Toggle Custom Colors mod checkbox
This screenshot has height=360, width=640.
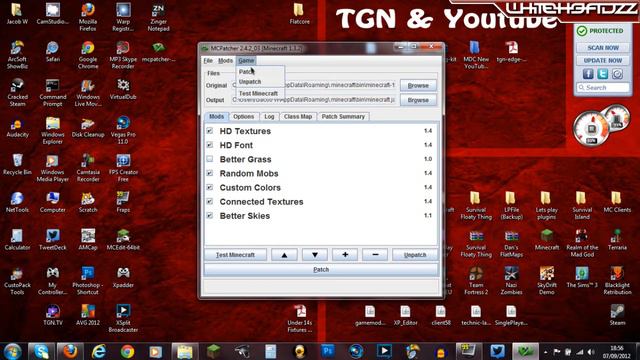tap(210, 187)
